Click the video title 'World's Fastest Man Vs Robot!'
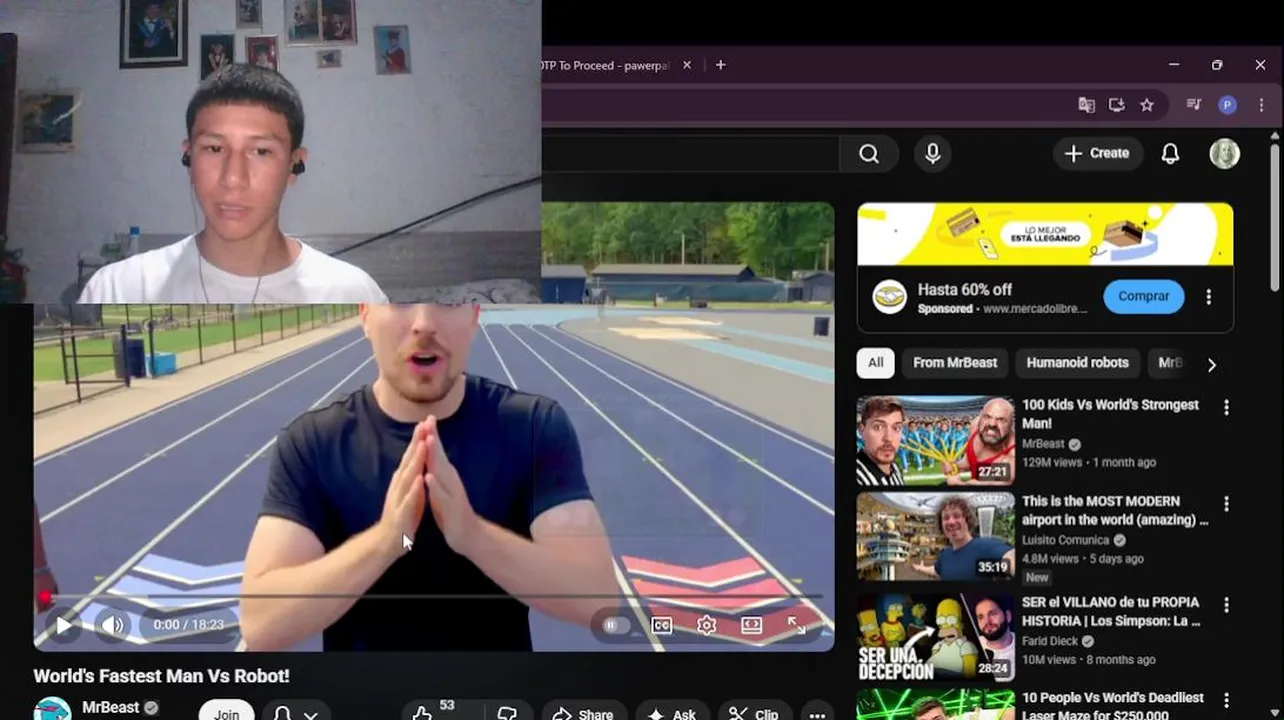This screenshot has width=1284, height=720. pyautogui.click(x=161, y=676)
